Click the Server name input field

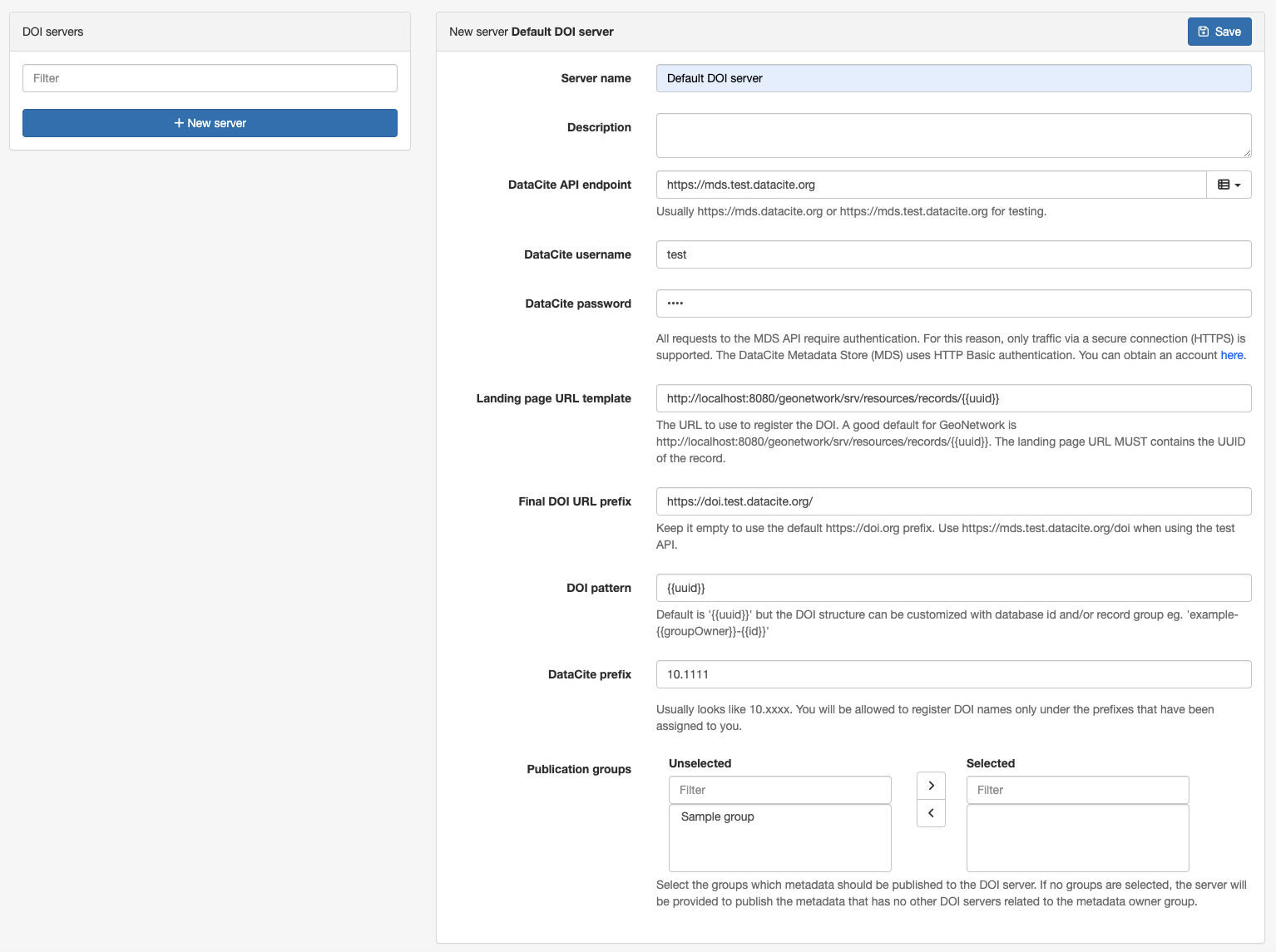coord(953,78)
